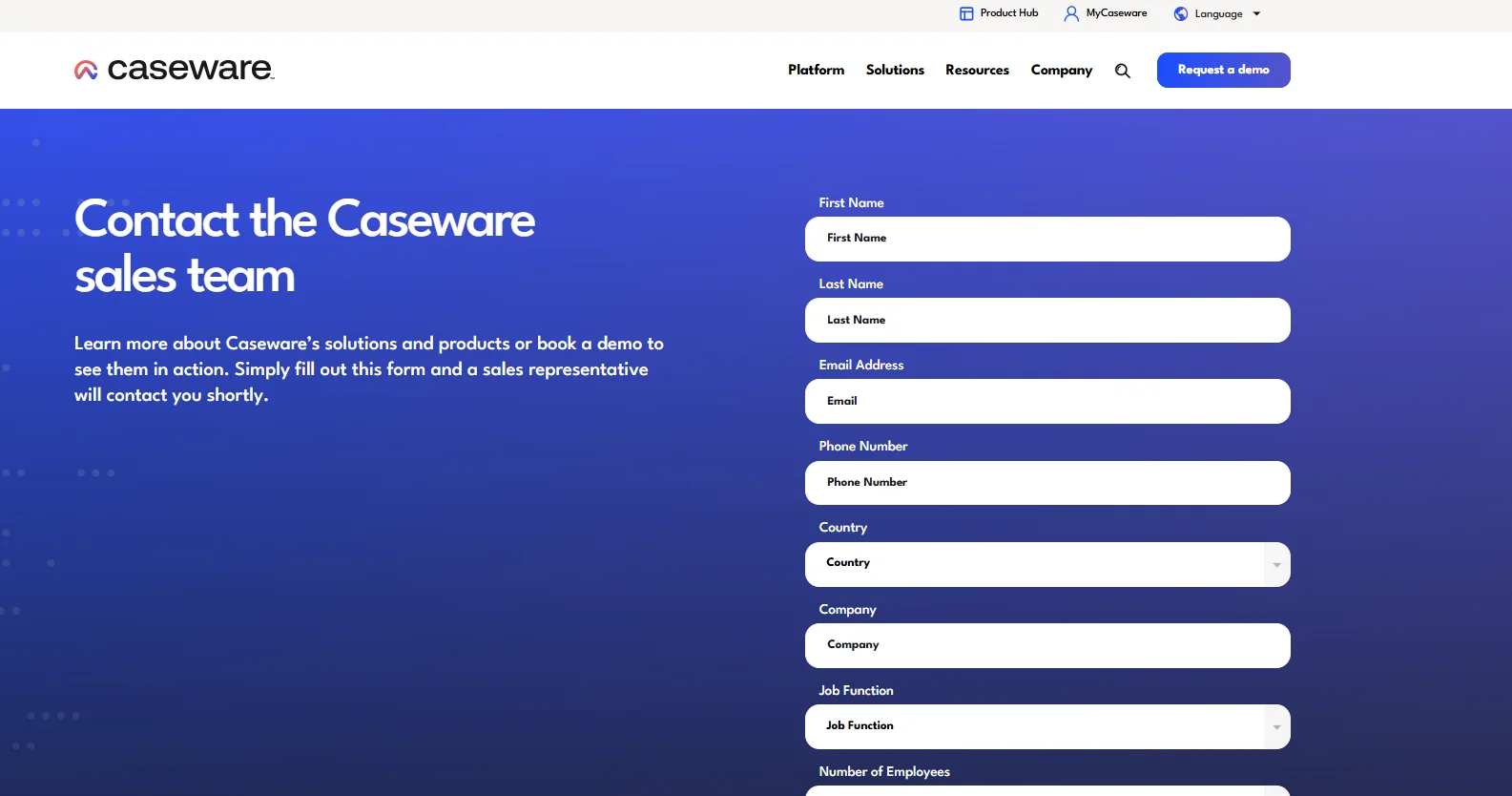Click the Caseware logo
The width and height of the screenshot is (1512, 796).
[x=175, y=69]
